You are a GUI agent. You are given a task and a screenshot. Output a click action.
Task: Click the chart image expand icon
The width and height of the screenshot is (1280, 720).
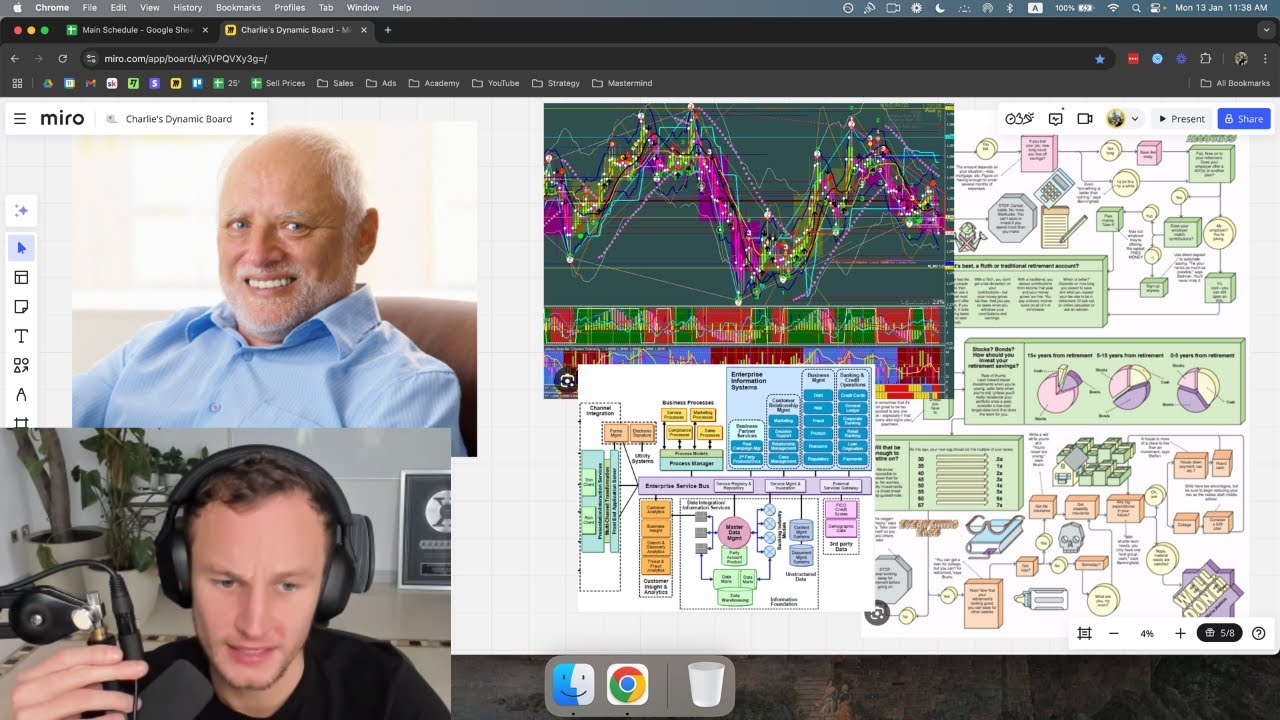567,381
